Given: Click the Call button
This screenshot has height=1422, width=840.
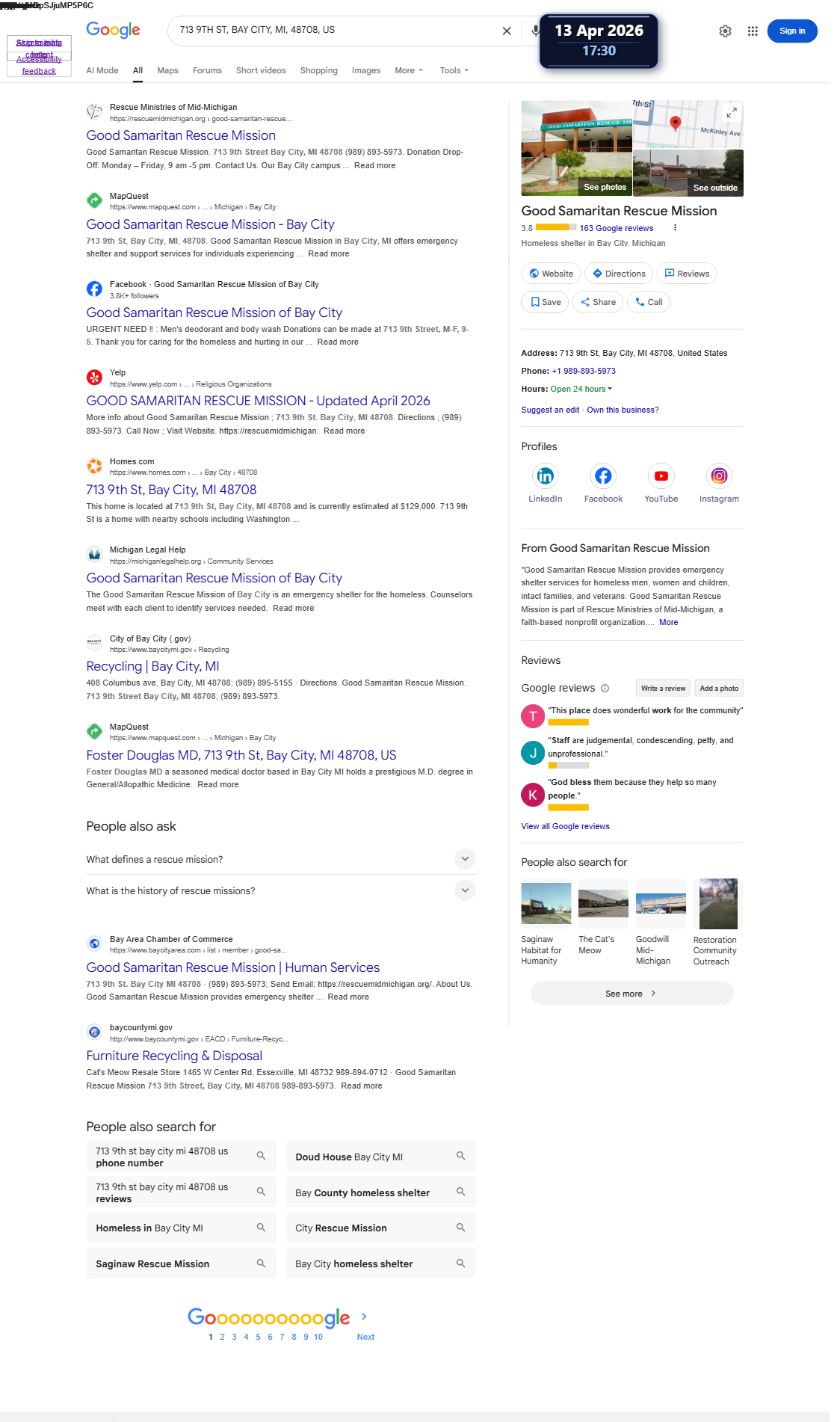Looking at the screenshot, I should pyautogui.click(x=649, y=302).
